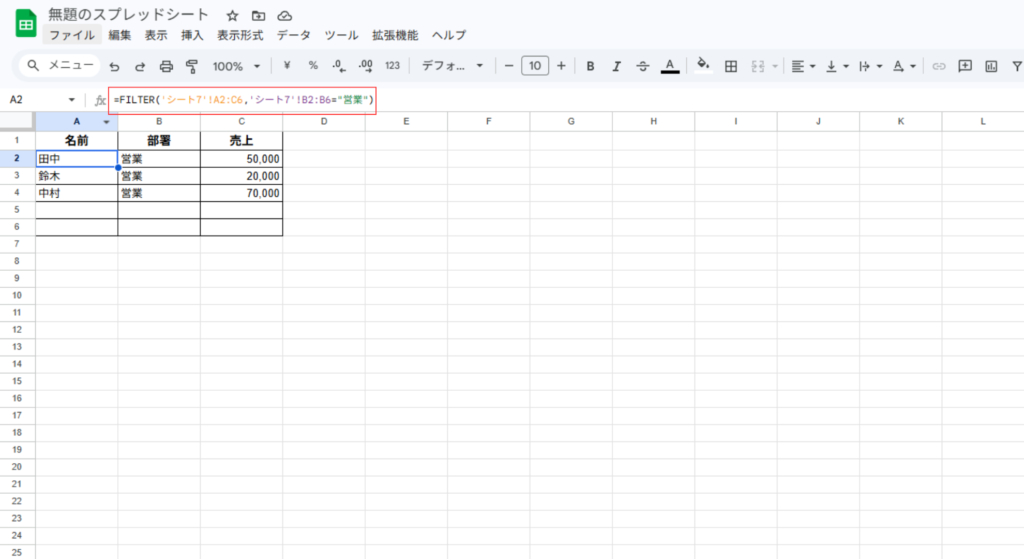Screen dimensions: 1024x559
Task: Toggle strikethrough formatting
Action: pyautogui.click(x=643, y=66)
